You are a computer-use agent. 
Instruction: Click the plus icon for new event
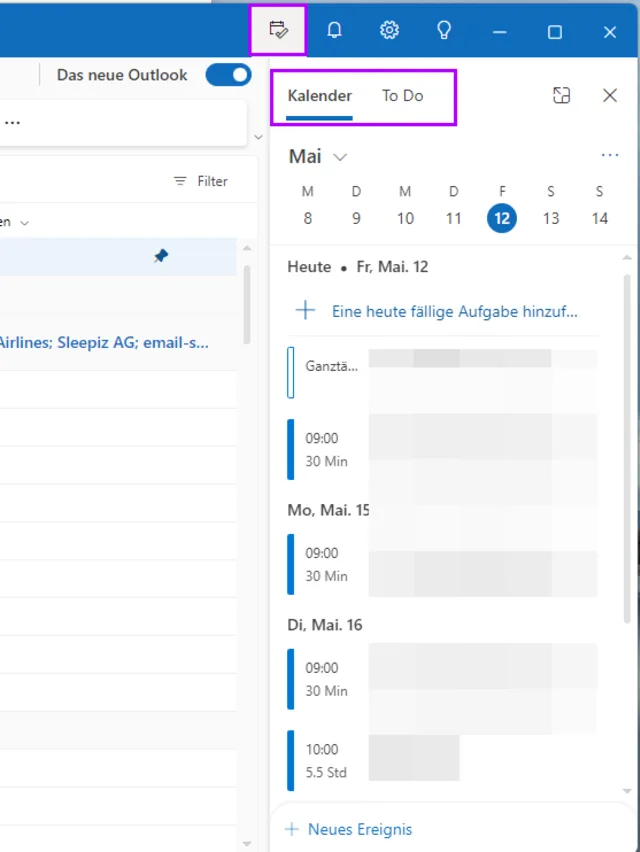click(x=292, y=829)
